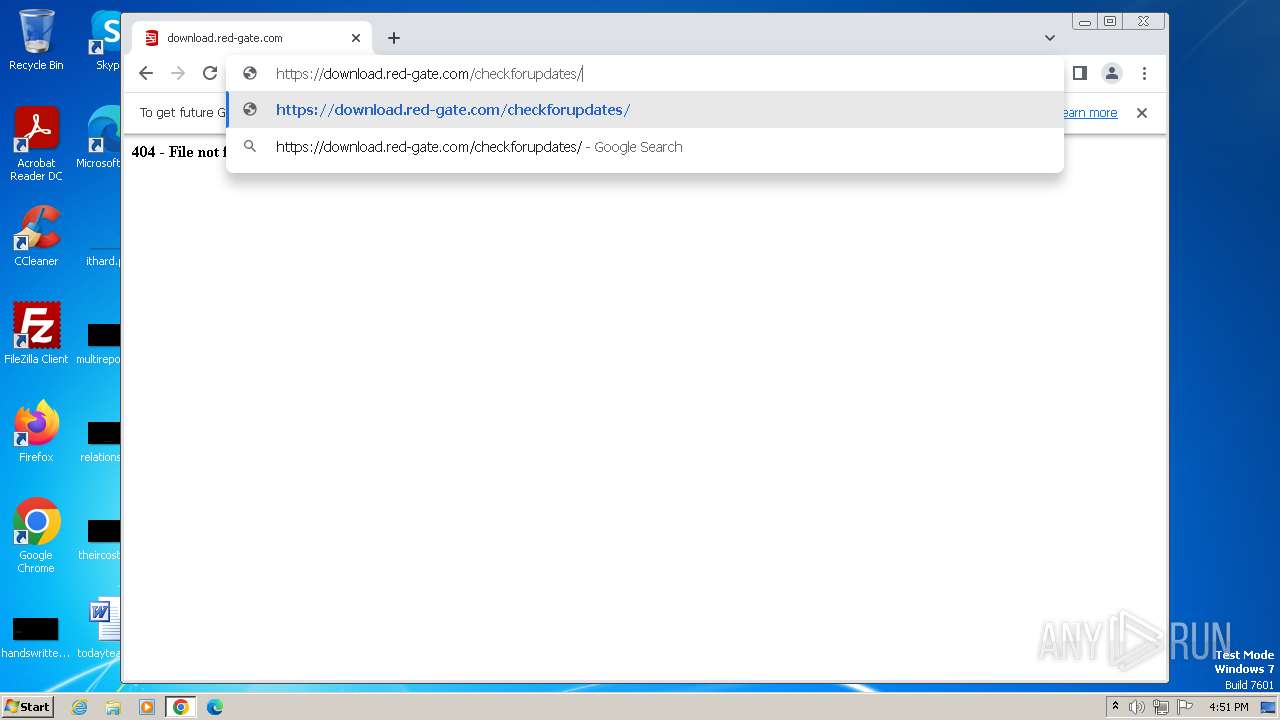This screenshot has height=720, width=1280.
Task: Open the volume speaker tray icon
Action: click(x=1137, y=707)
